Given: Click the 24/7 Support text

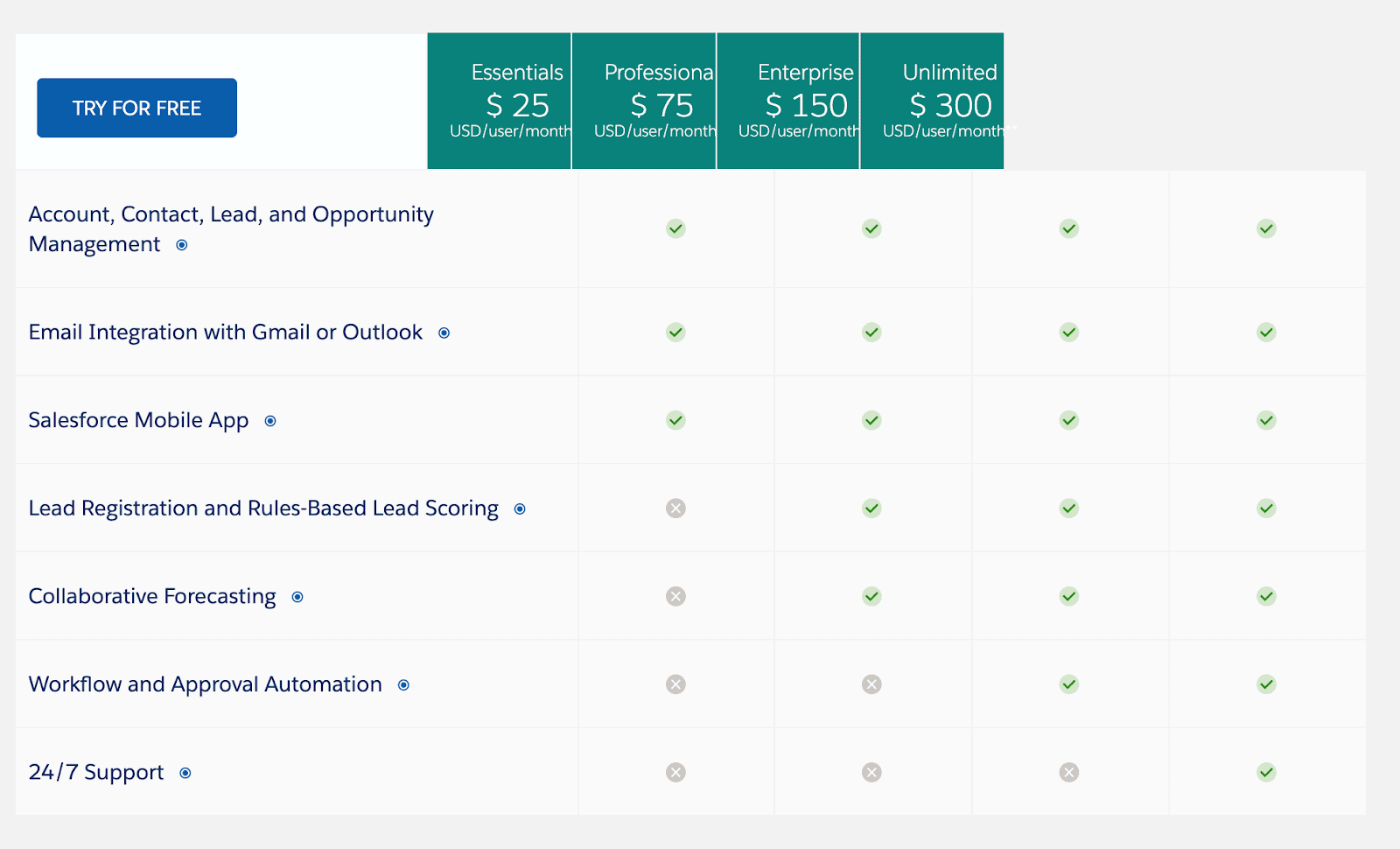Looking at the screenshot, I should pyautogui.click(x=96, y=773).
